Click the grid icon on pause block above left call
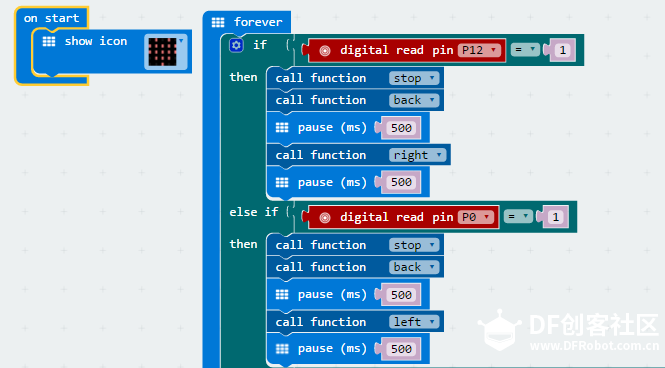This screenshot has width=665, height=368. [x=282, y=295]
